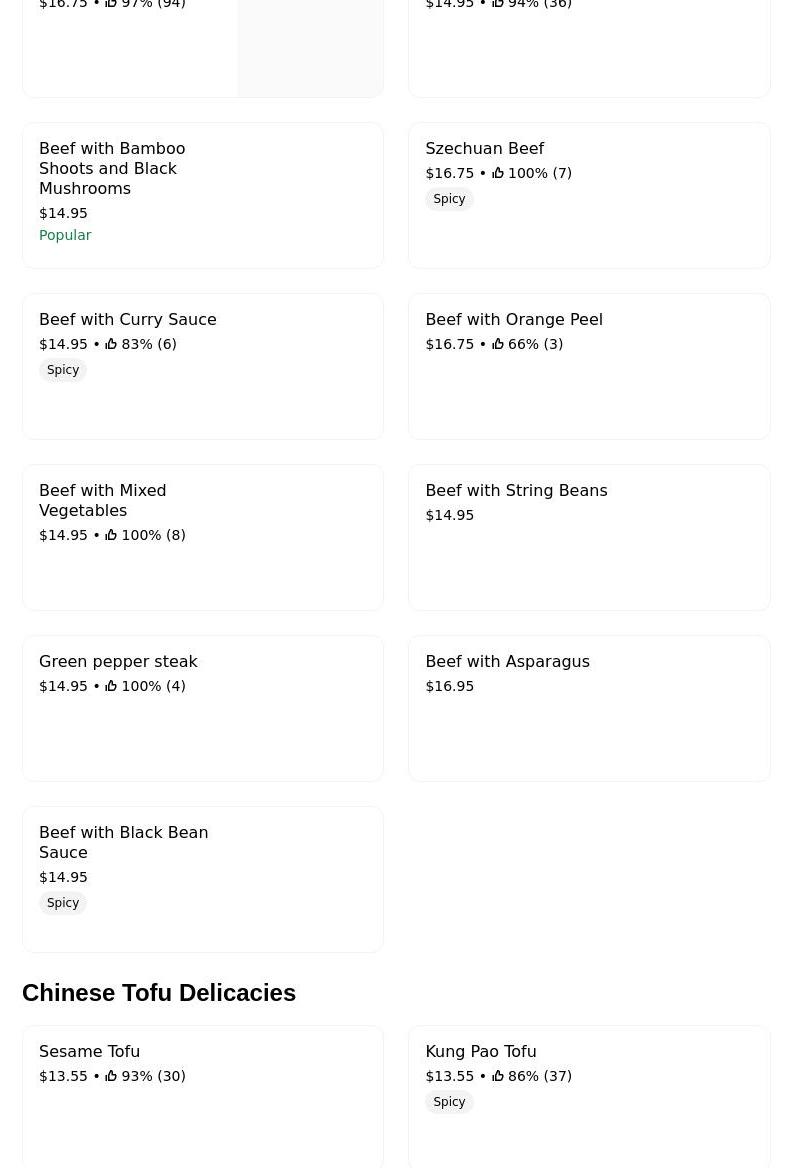
Task: Click Spicy tag on Szechuan Beef
Action: tap(449, 199)
